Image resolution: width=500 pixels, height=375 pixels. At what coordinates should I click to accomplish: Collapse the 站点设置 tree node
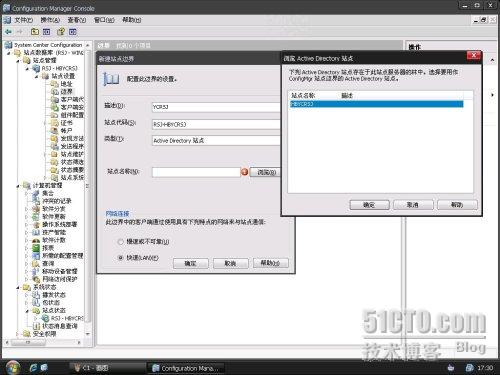coord(37,76)
